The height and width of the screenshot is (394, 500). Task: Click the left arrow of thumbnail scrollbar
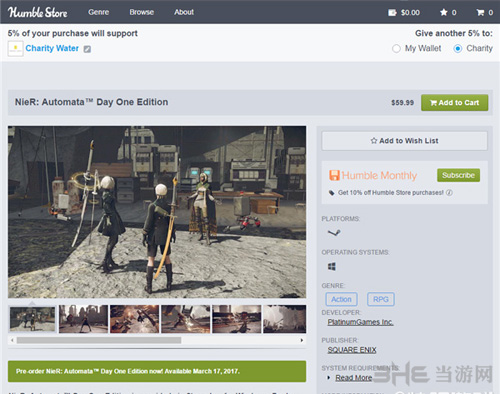tap(12, 340)
